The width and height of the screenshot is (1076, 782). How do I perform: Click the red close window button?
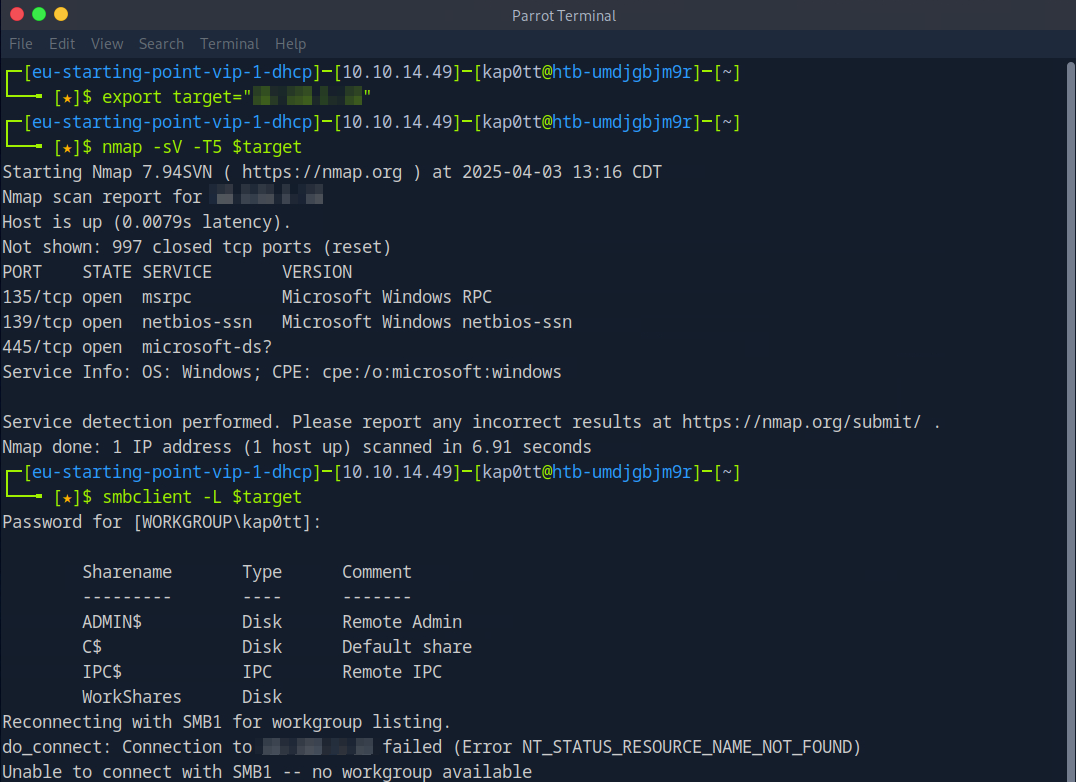pyautogui.click(x=16, y=14)
